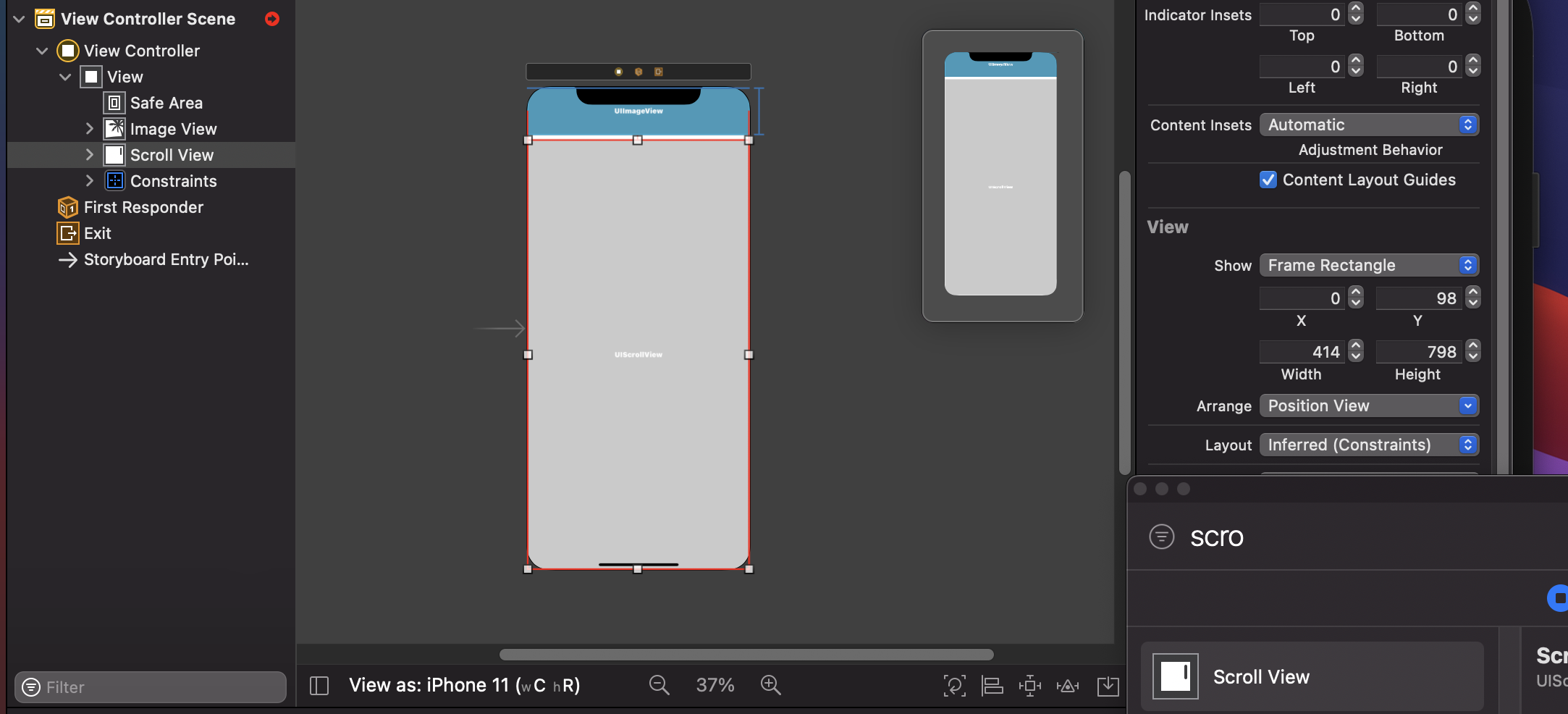Open Resolve Auto Layout Issues menu
This screenshot has height=714, width=1568.
pyautogui.click(x=1068, y=686)
